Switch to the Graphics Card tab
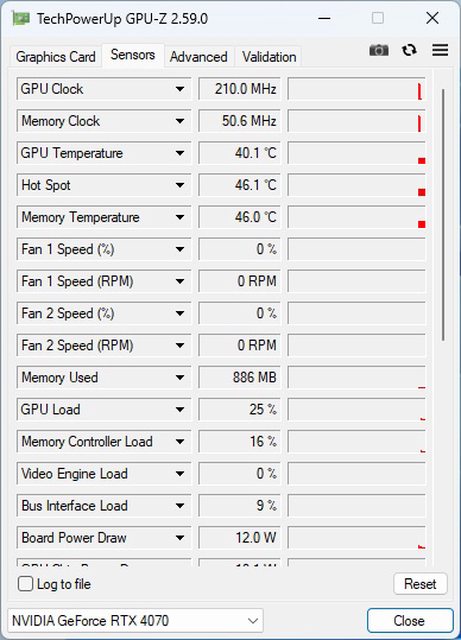Image resolution: width=461 pixels, height=640 pixels. pyautogui.click(x=56, y=57)
